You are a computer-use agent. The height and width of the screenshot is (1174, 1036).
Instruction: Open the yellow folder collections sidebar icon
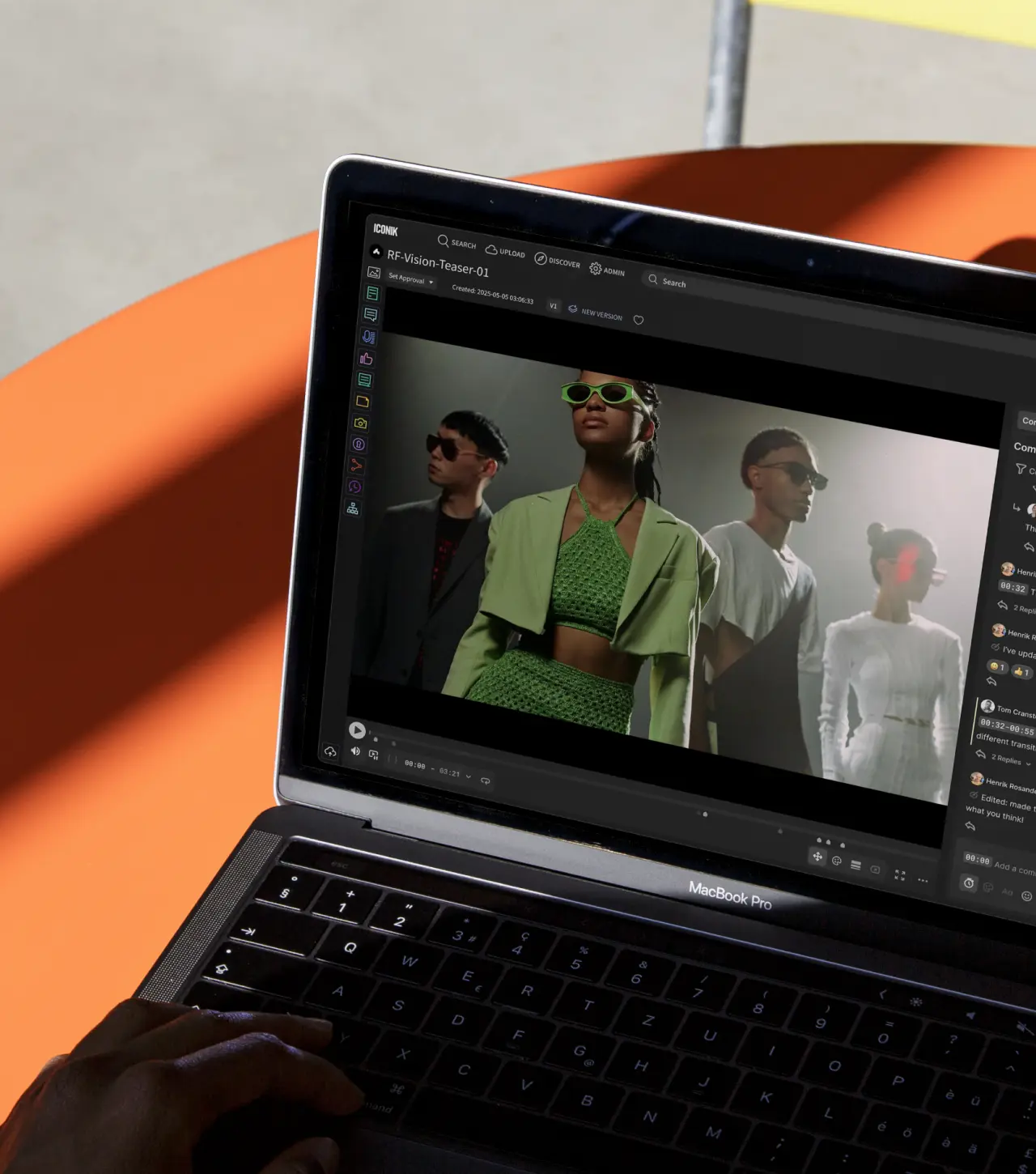pos(363,402)
